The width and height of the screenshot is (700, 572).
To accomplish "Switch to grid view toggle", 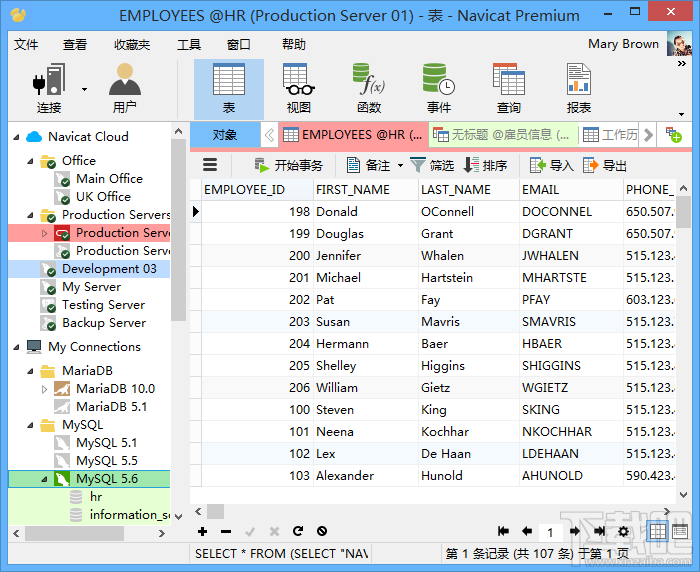I will click(658, 531).
